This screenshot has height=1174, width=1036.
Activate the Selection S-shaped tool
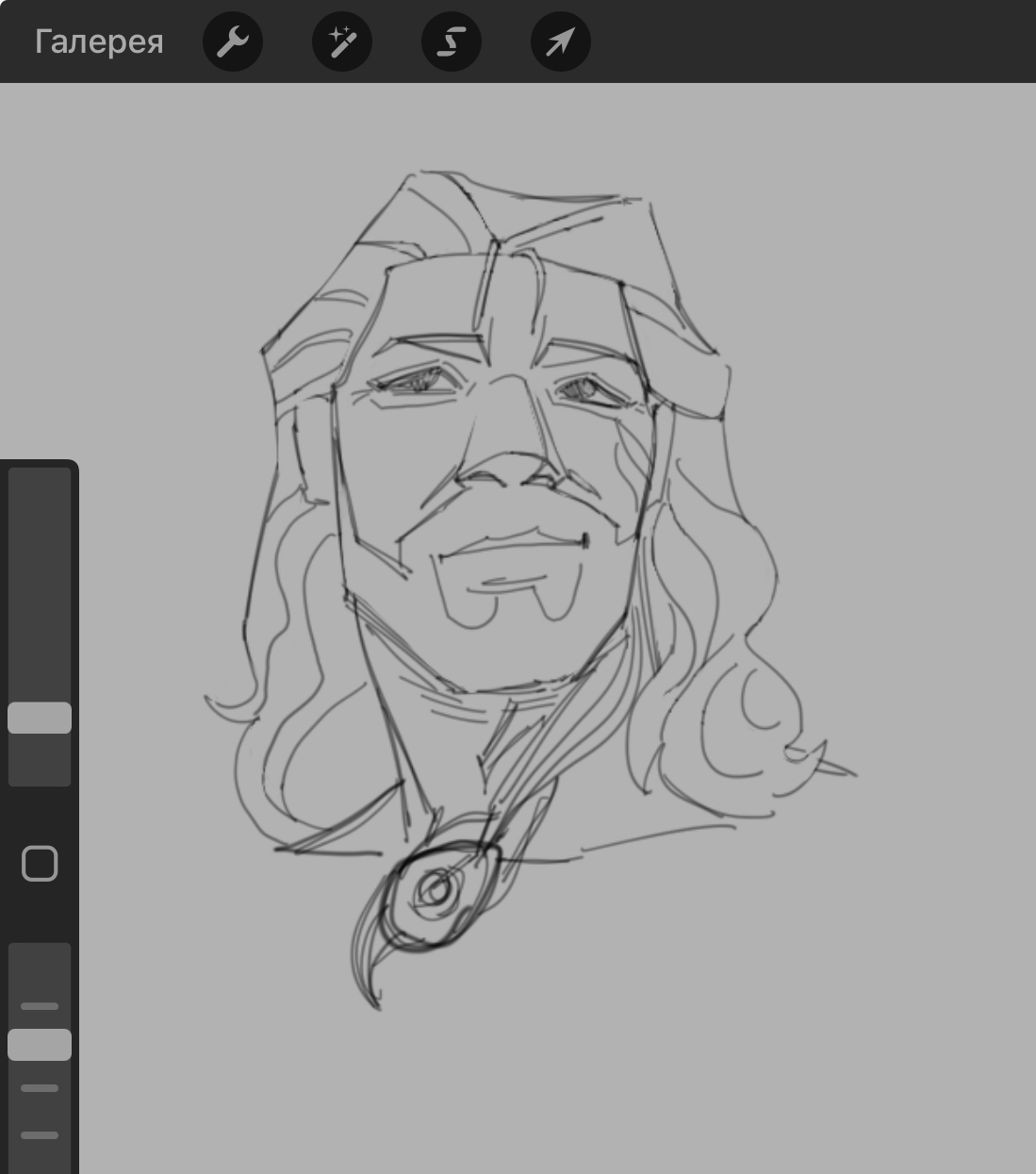[452, 42]
